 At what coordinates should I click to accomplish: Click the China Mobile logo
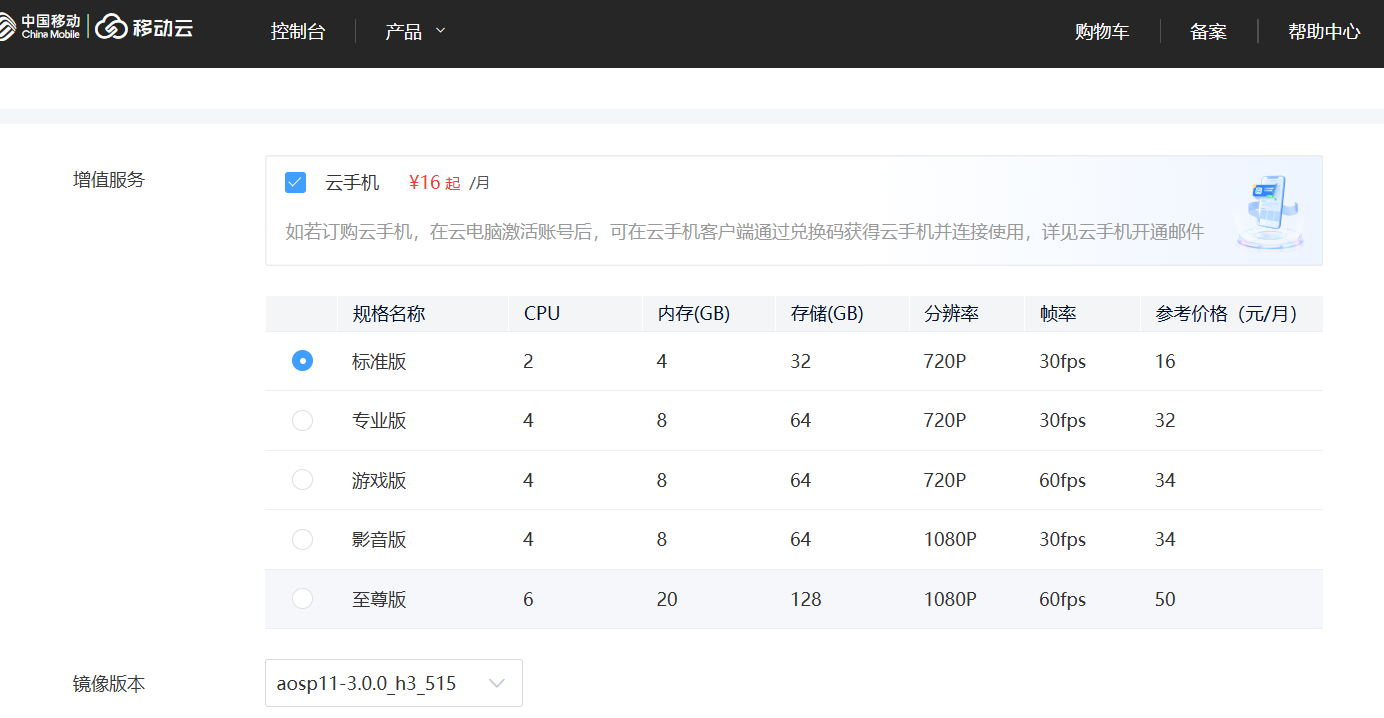coord(40,27)
